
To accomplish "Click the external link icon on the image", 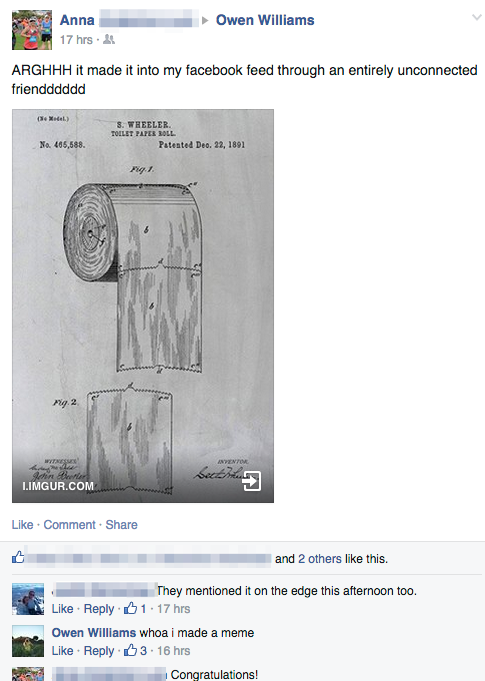I will coord(252,481).
